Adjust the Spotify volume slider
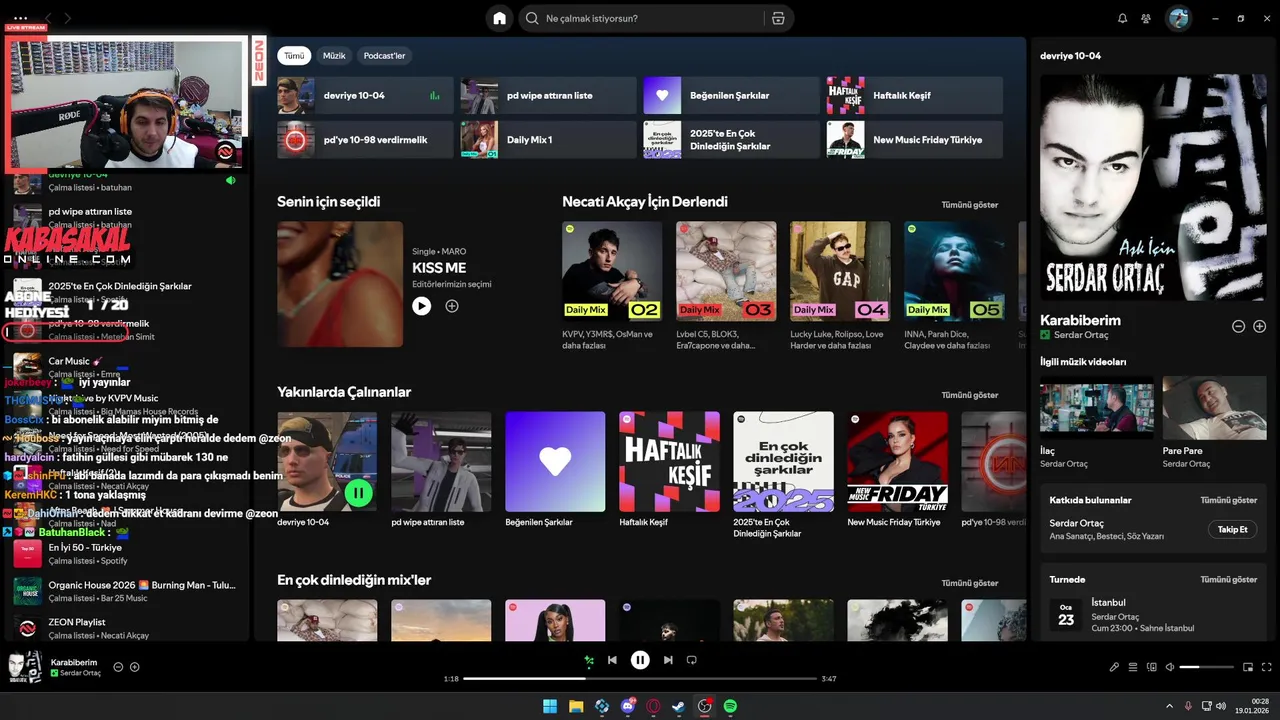This screenshot has height=720, width=1280. coord(1206,667)
